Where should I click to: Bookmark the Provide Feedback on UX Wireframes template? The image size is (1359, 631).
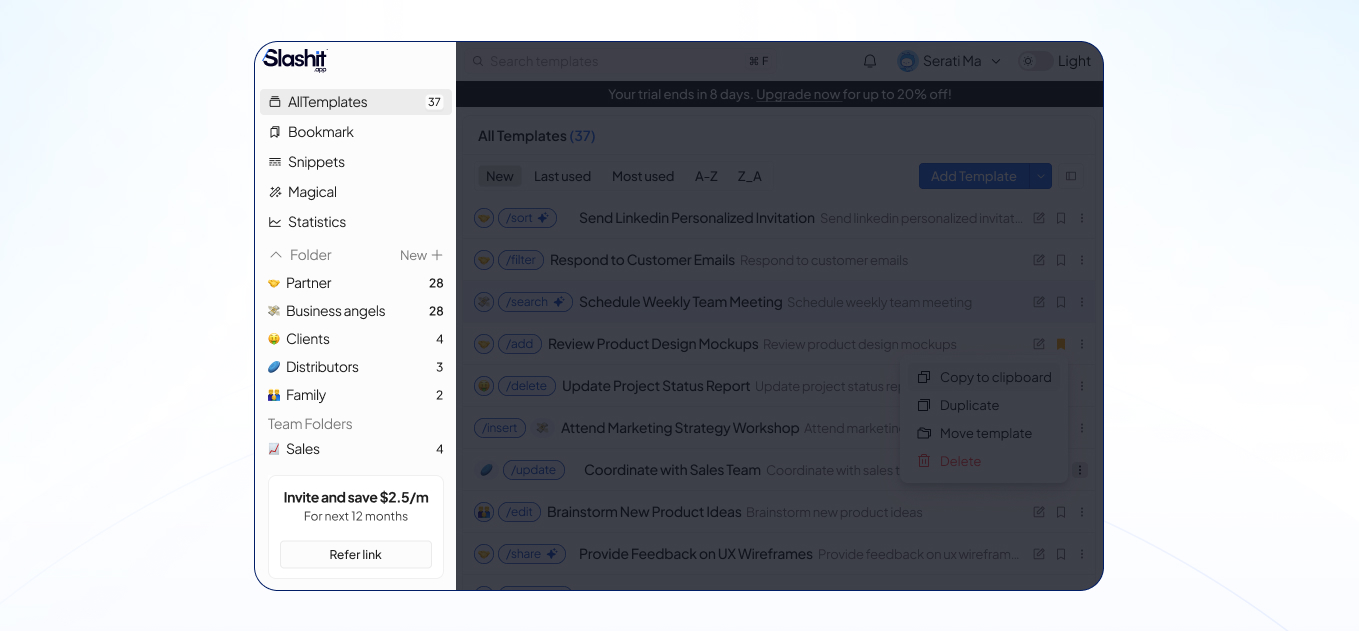click(1061, 554)
